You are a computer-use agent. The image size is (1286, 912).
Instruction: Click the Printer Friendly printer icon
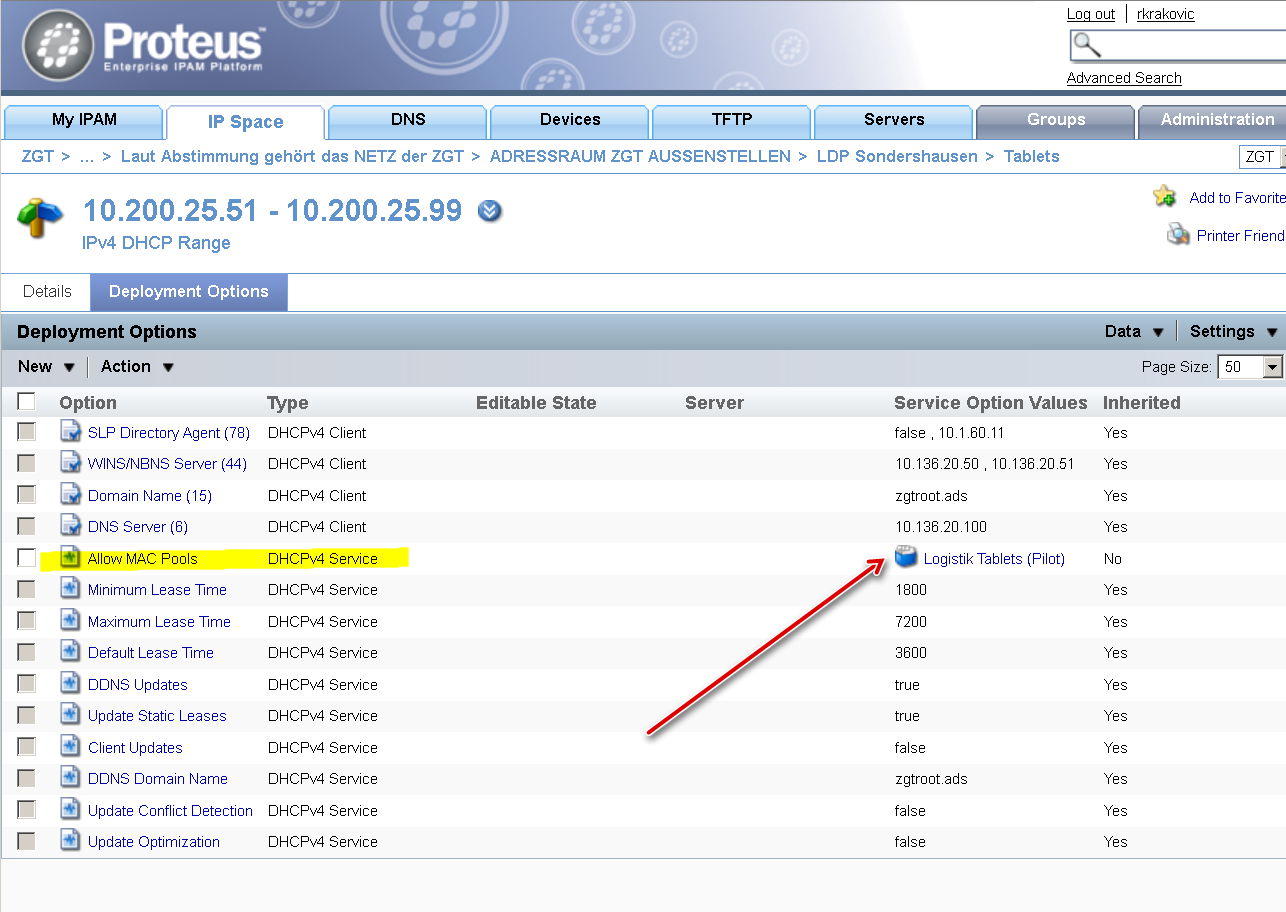[1178, 235]
